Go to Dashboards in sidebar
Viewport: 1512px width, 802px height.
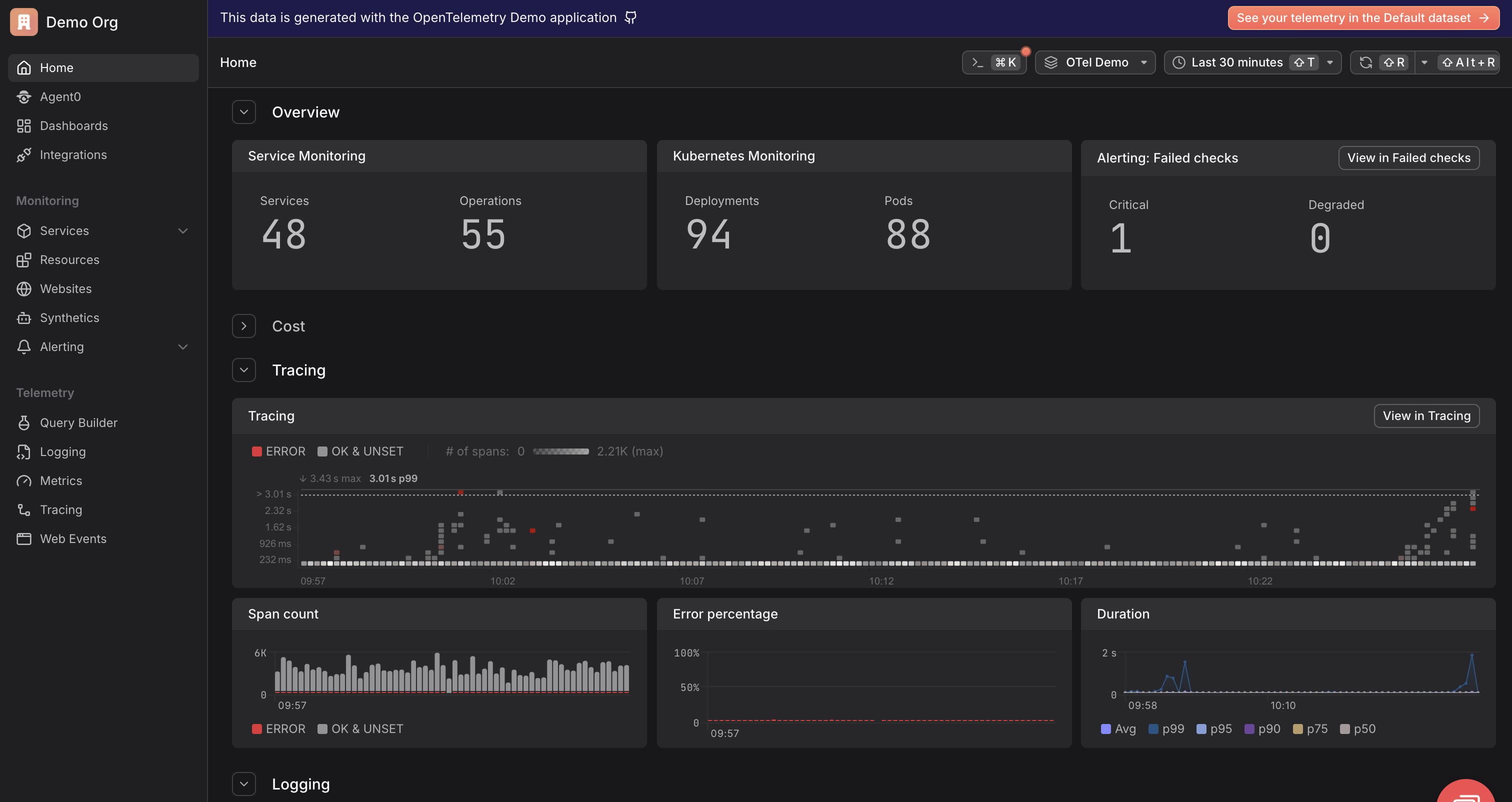pos(73,125)
